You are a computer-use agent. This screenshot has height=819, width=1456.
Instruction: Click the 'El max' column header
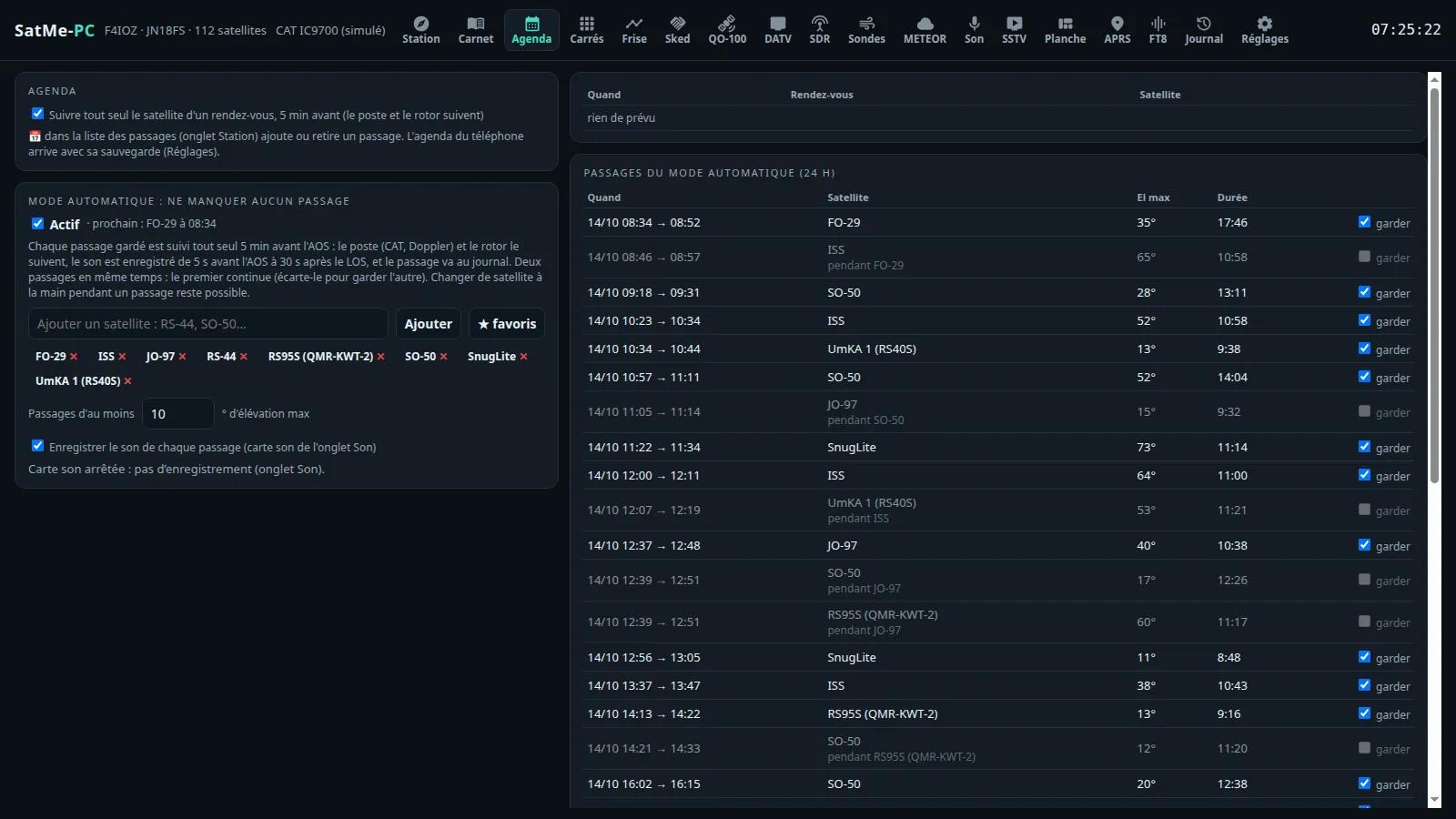[x=1153, y=197]
